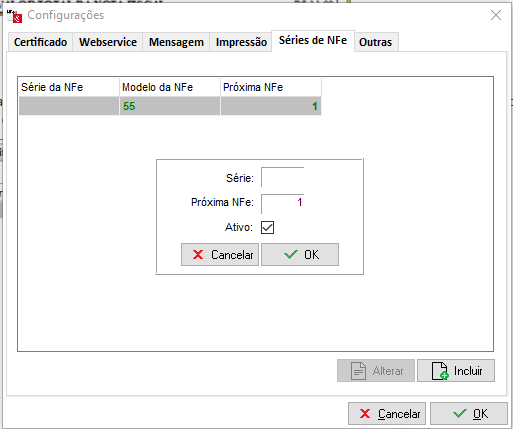Click the new-document plus icon on Incluir
The height and width of the screenshot is (429, 513).
440,371
